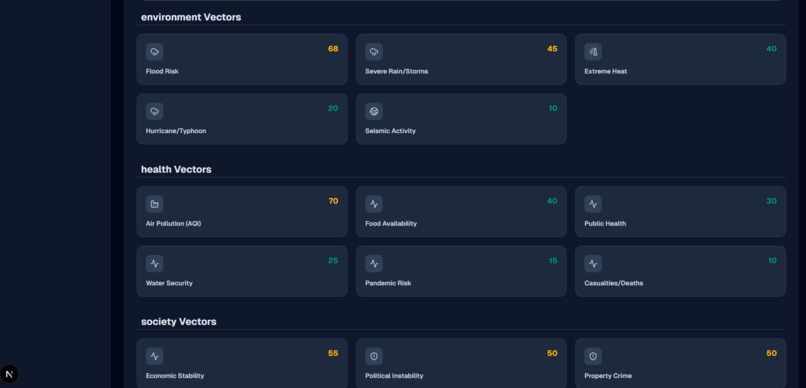Click the Severe Rain/Storms cloud icon
The width and height of the screenshot is (806, 388).
click(x=374, y=52)
